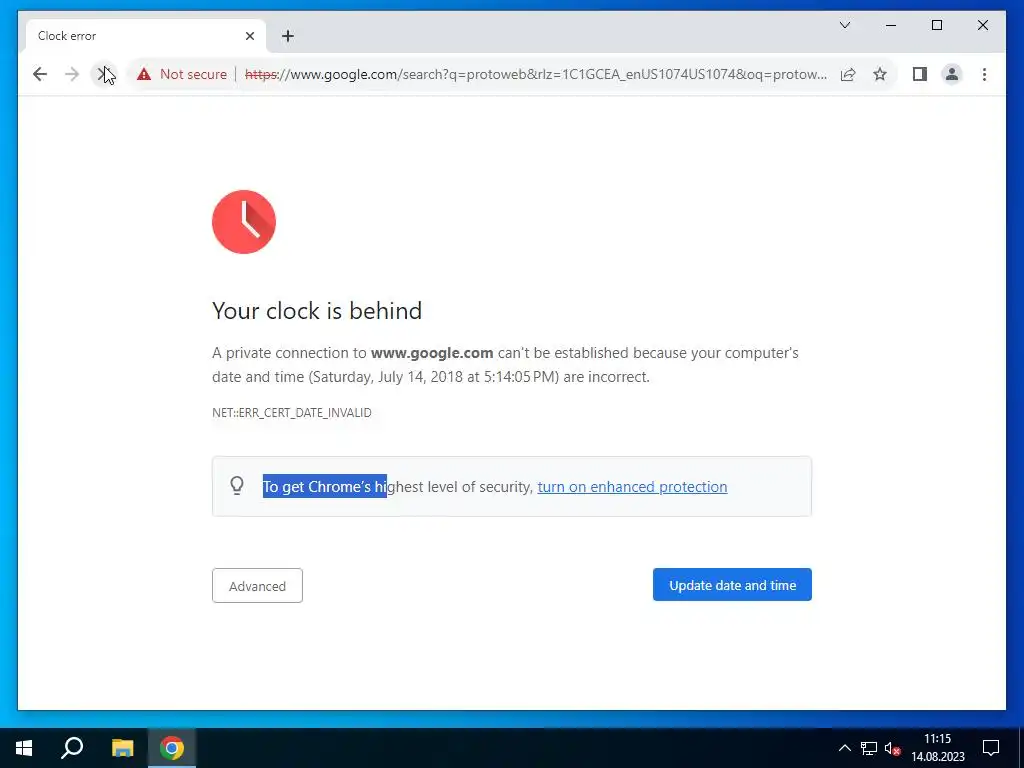The width and height of the screenshot is (1024, 768).
Task: Click the muted volume tray icon
Action: click(x=892, y=748)
